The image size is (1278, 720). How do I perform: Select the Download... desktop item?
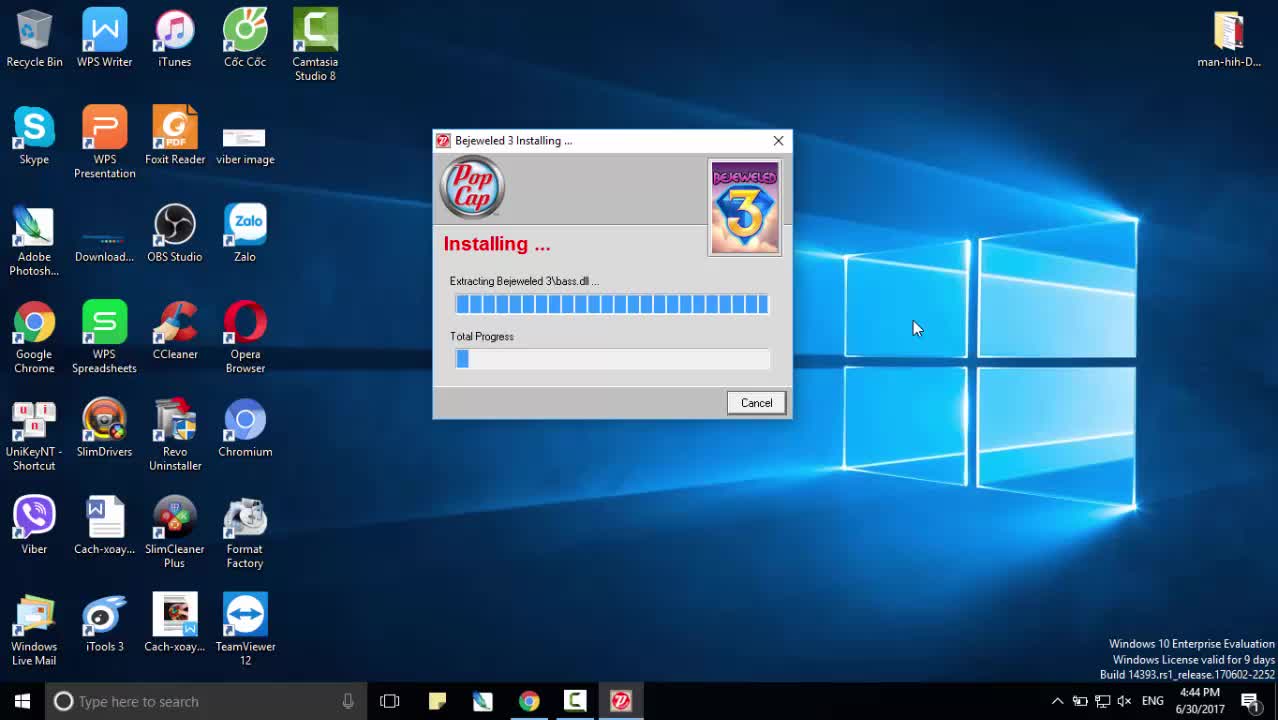tap(104, 246)
